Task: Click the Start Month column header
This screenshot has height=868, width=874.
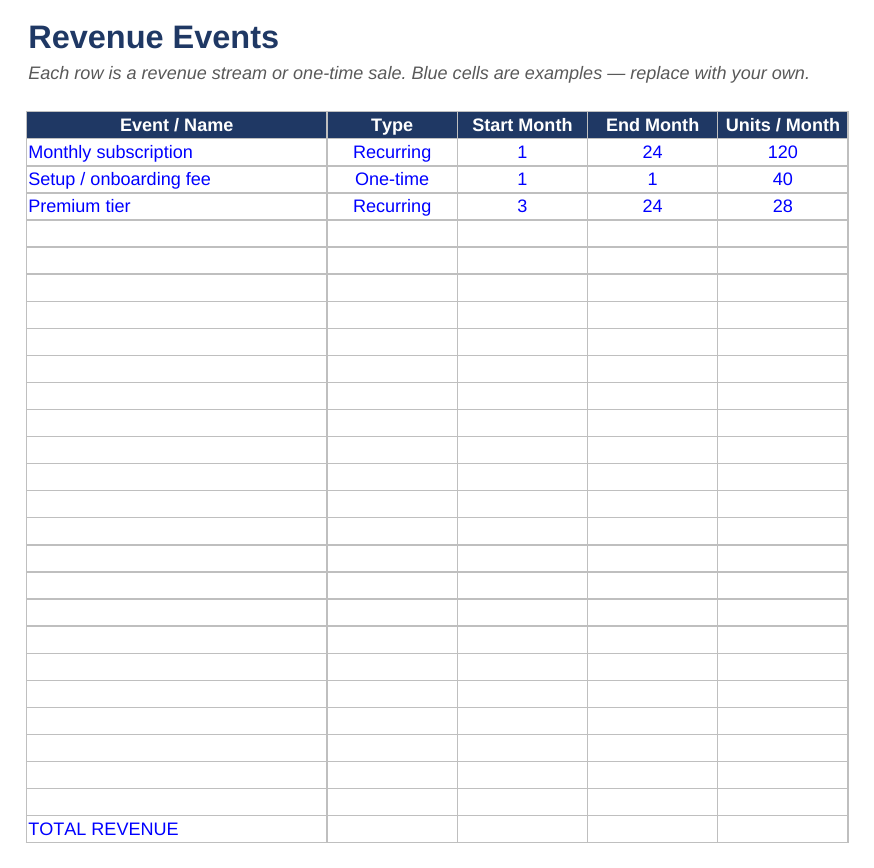Action: (x=522, y=125)
